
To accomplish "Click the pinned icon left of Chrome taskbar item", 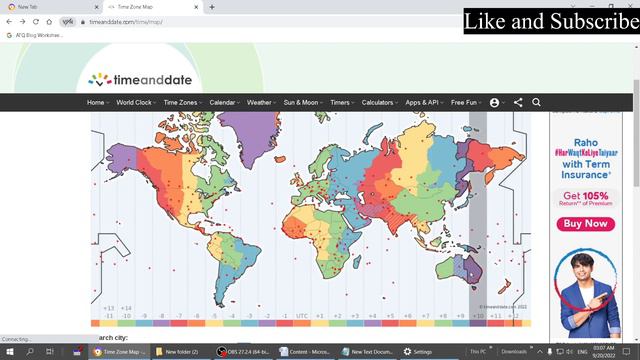I will [77, 351].
